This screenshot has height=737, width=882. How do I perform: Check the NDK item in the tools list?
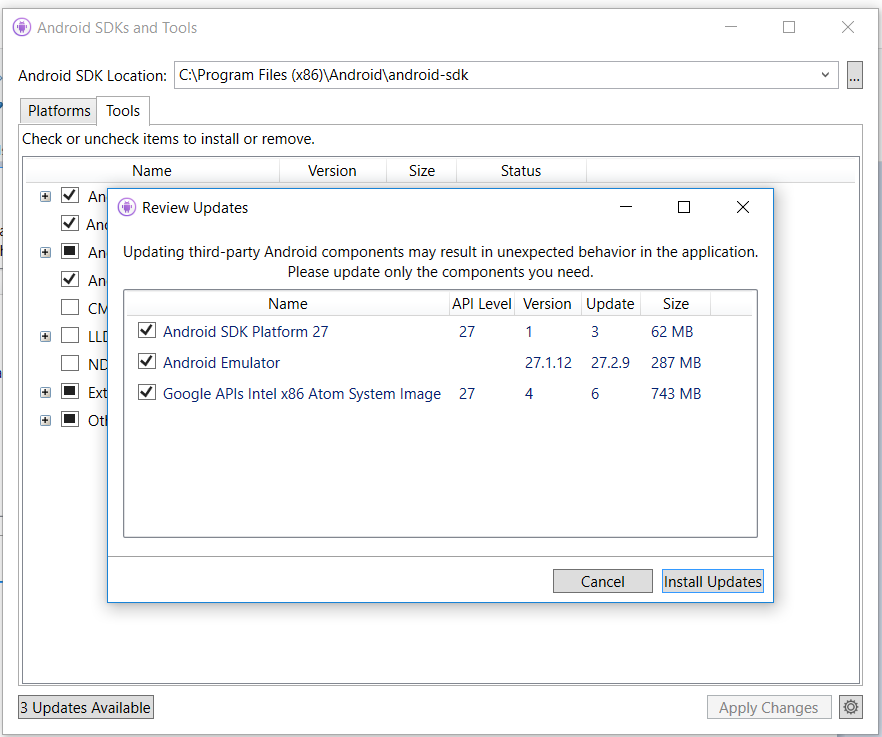coord(69,363)
